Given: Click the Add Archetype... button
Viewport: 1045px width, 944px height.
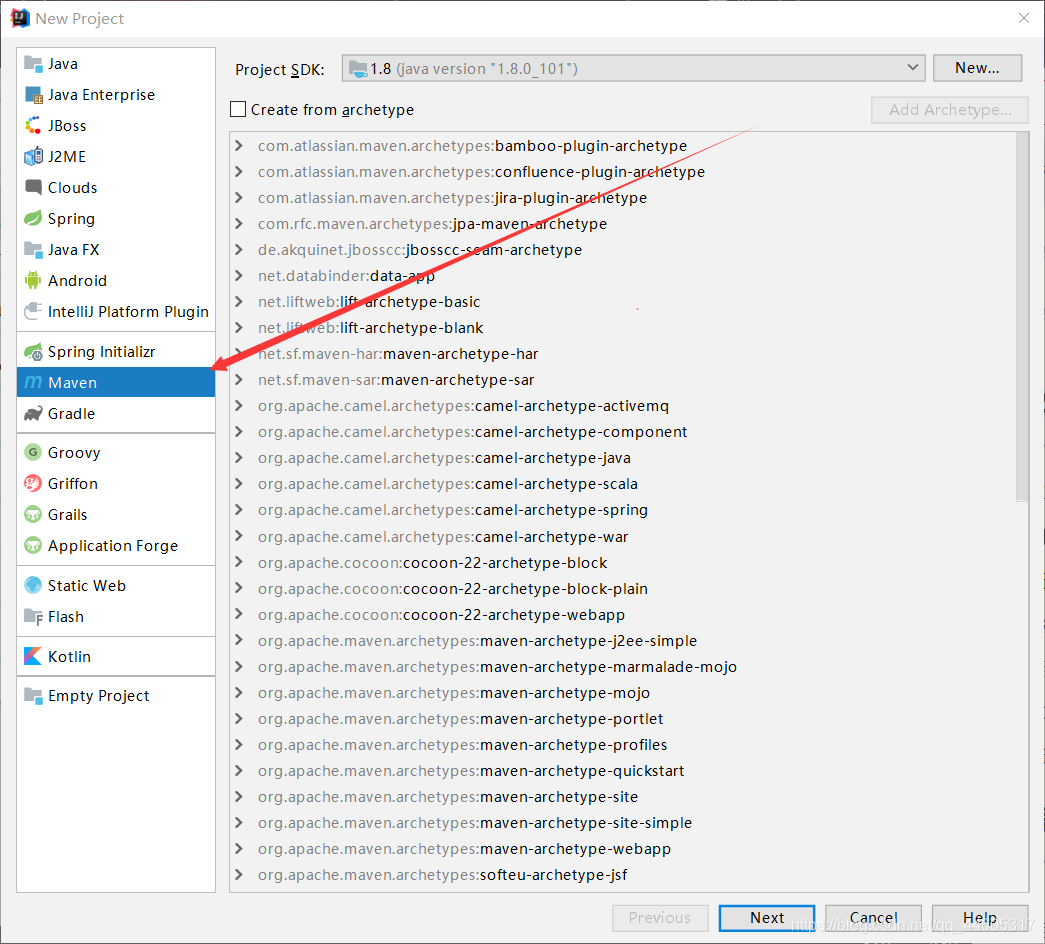Looking at the screenshot, I should point(950,110).
